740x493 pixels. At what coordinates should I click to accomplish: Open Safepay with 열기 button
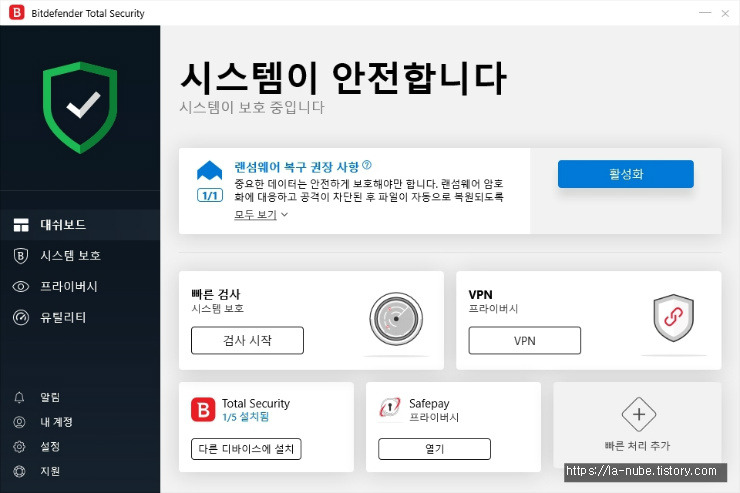click(x=434, y=449)
